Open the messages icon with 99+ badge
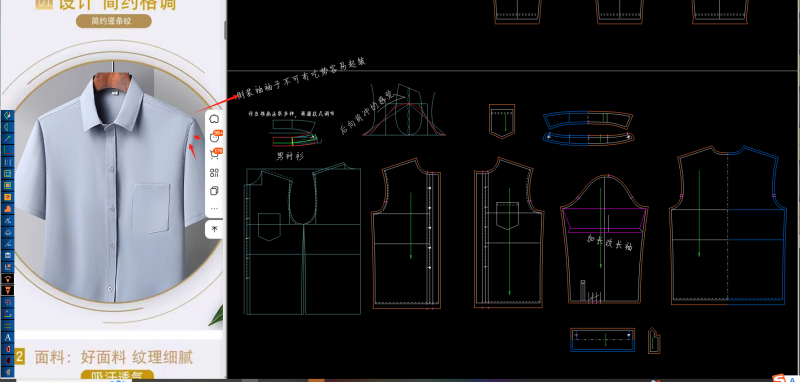The width and height of the screenshot is (800, 382). [x=215, y=136]
